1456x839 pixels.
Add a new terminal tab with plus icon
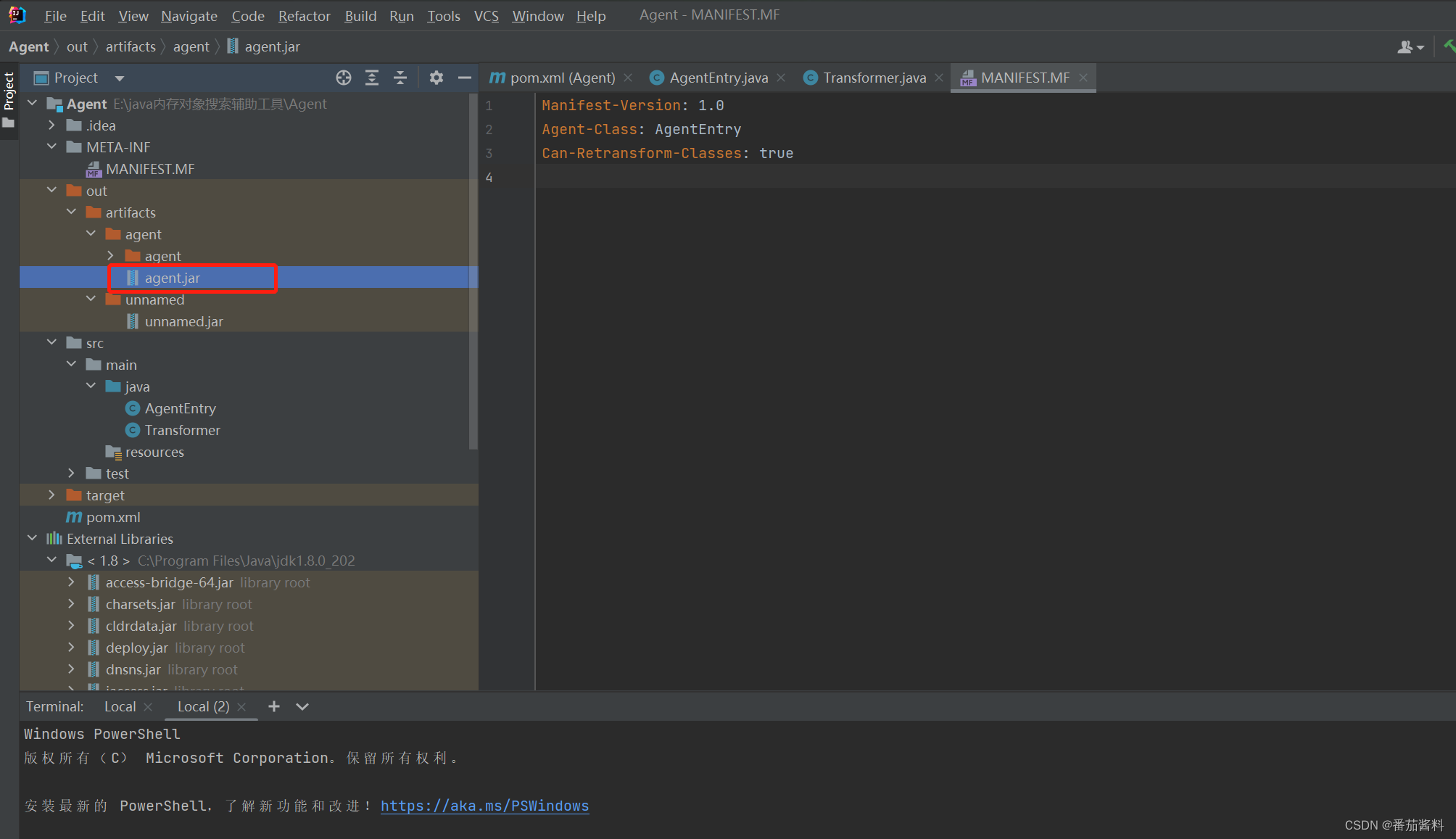tap(273, 706)
